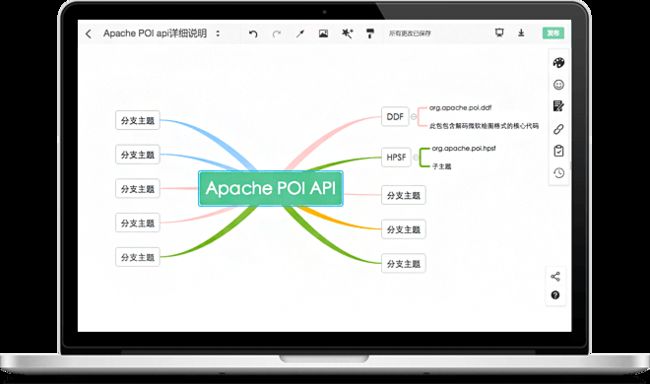
Task: Collapse the DDF node children
Action: pyautogui.click(x=413, y=117)
